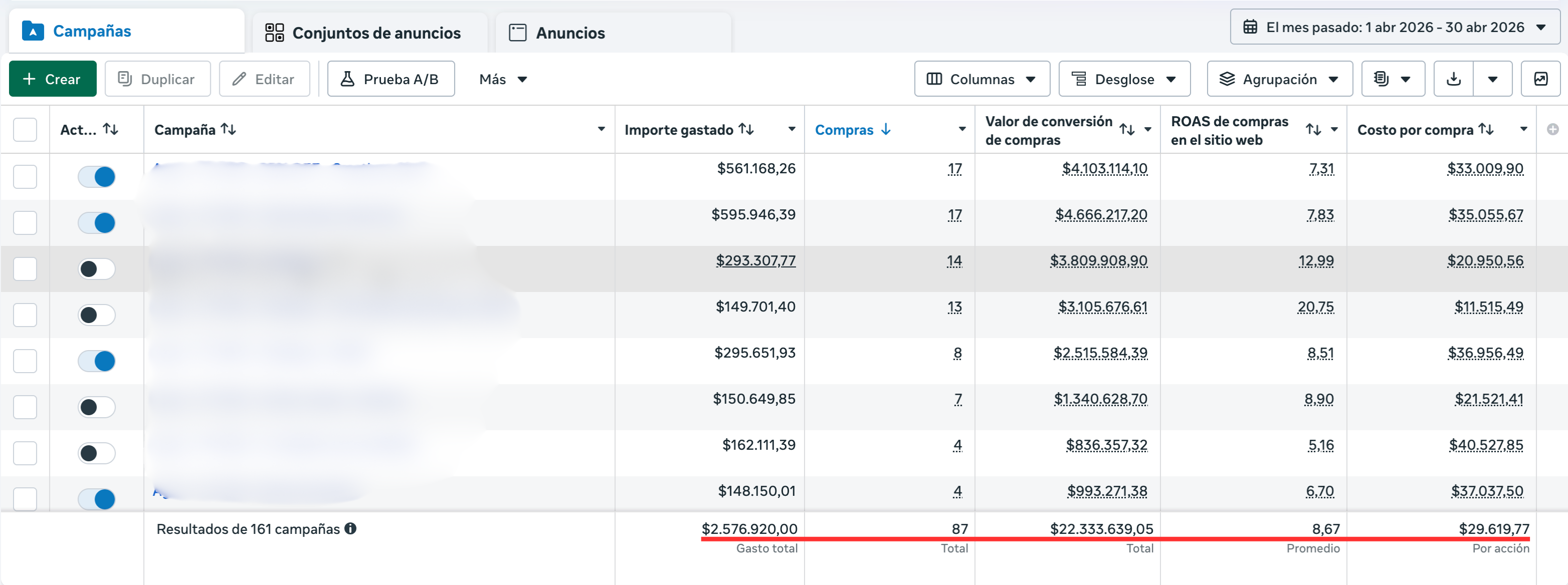Screen dimensions: 1568x585
Task: Click the download export icon
Action: click(1453, 79)
